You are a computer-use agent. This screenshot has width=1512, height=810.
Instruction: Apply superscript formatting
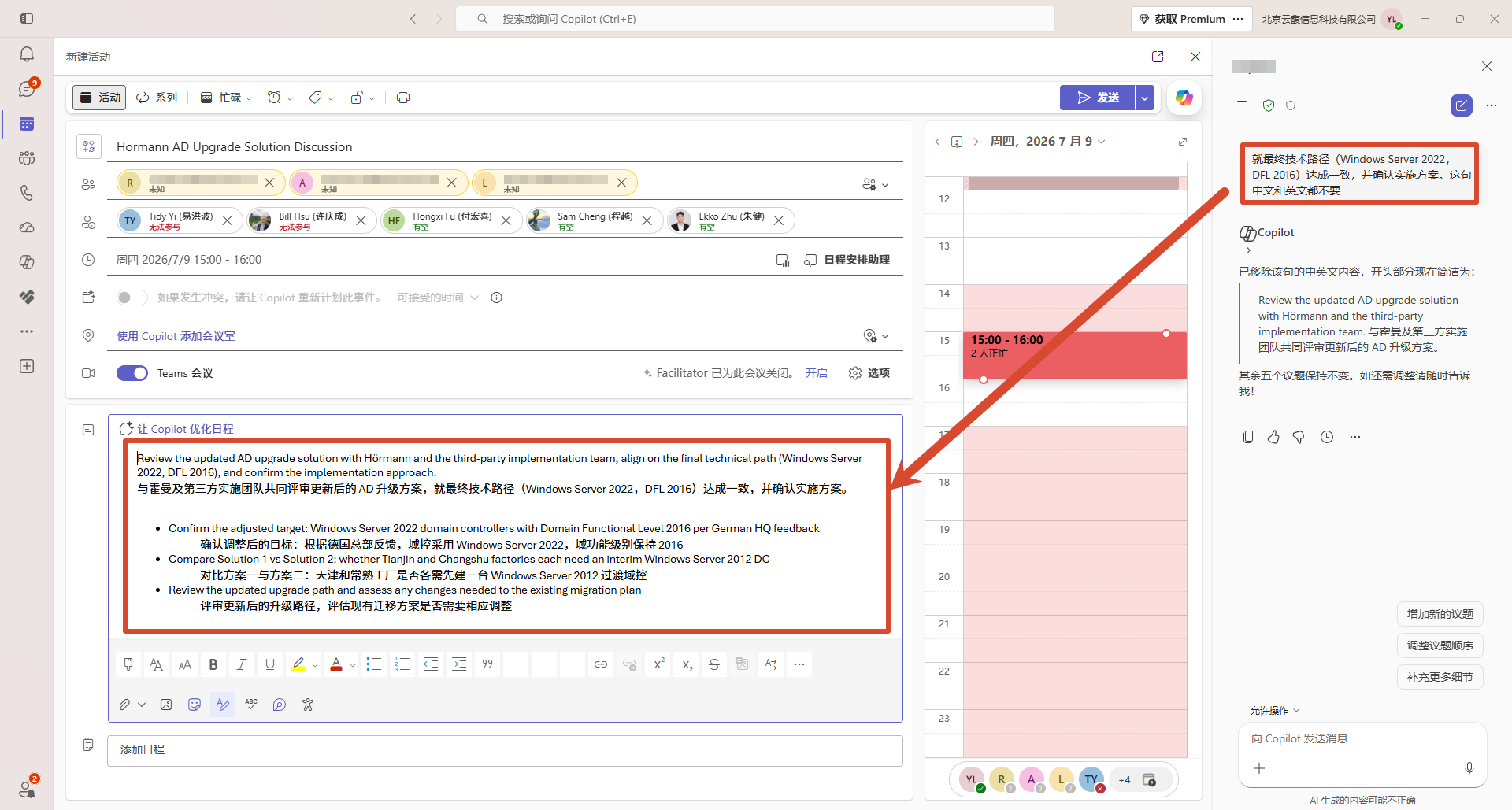click(x=659, y=664)
